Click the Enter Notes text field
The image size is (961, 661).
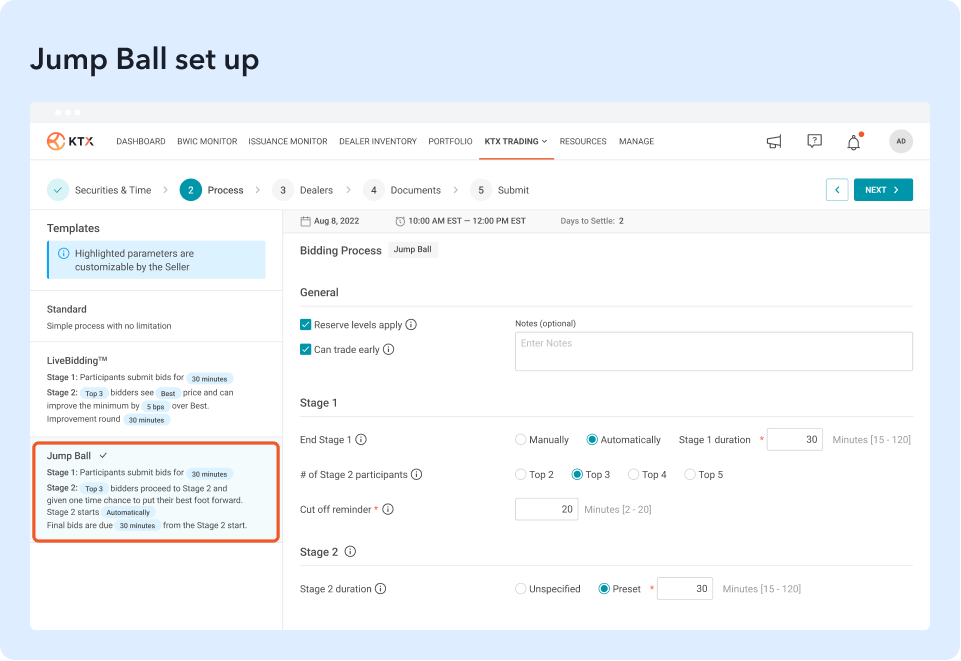(713, 352)
